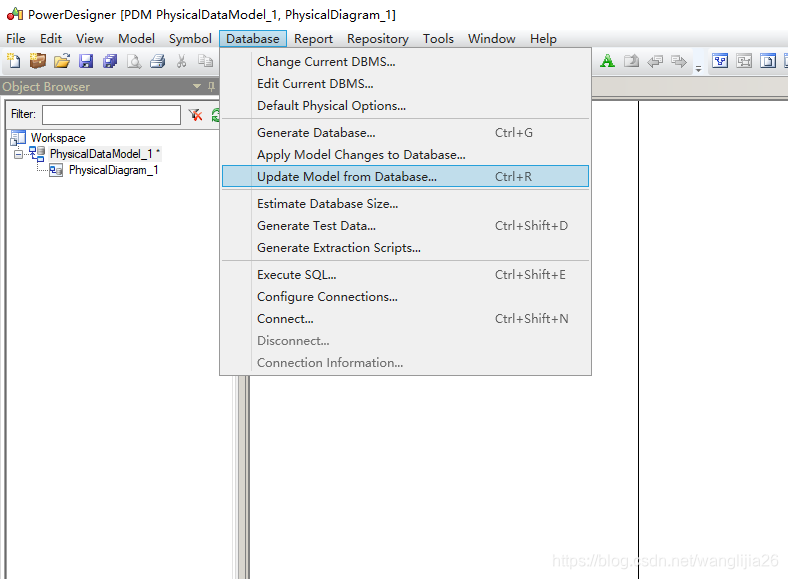
Task: Click the Object Browser panel title
Action: click(x=46, y=86)
